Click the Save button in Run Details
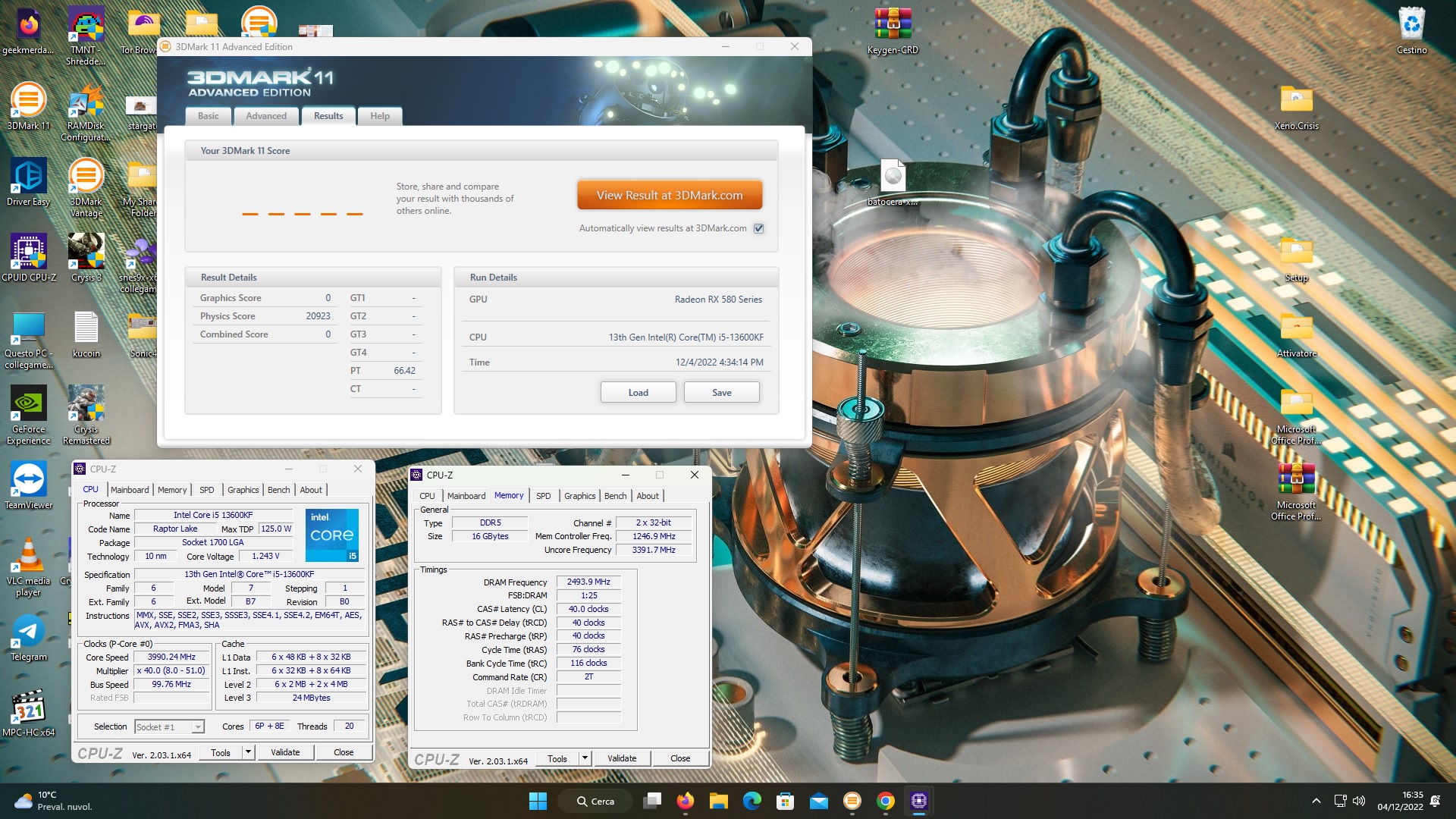 coord(721,393)
